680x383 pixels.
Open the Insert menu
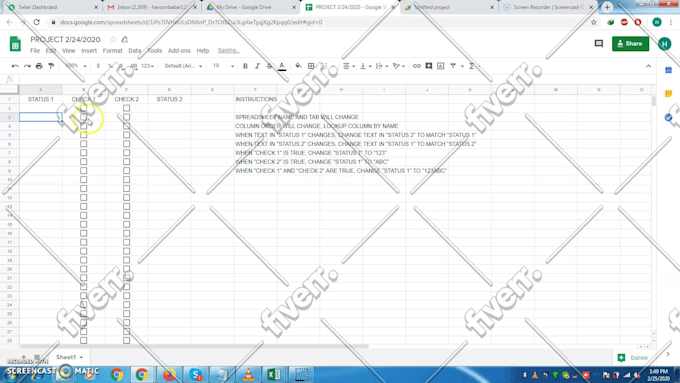tap(89, 51)
